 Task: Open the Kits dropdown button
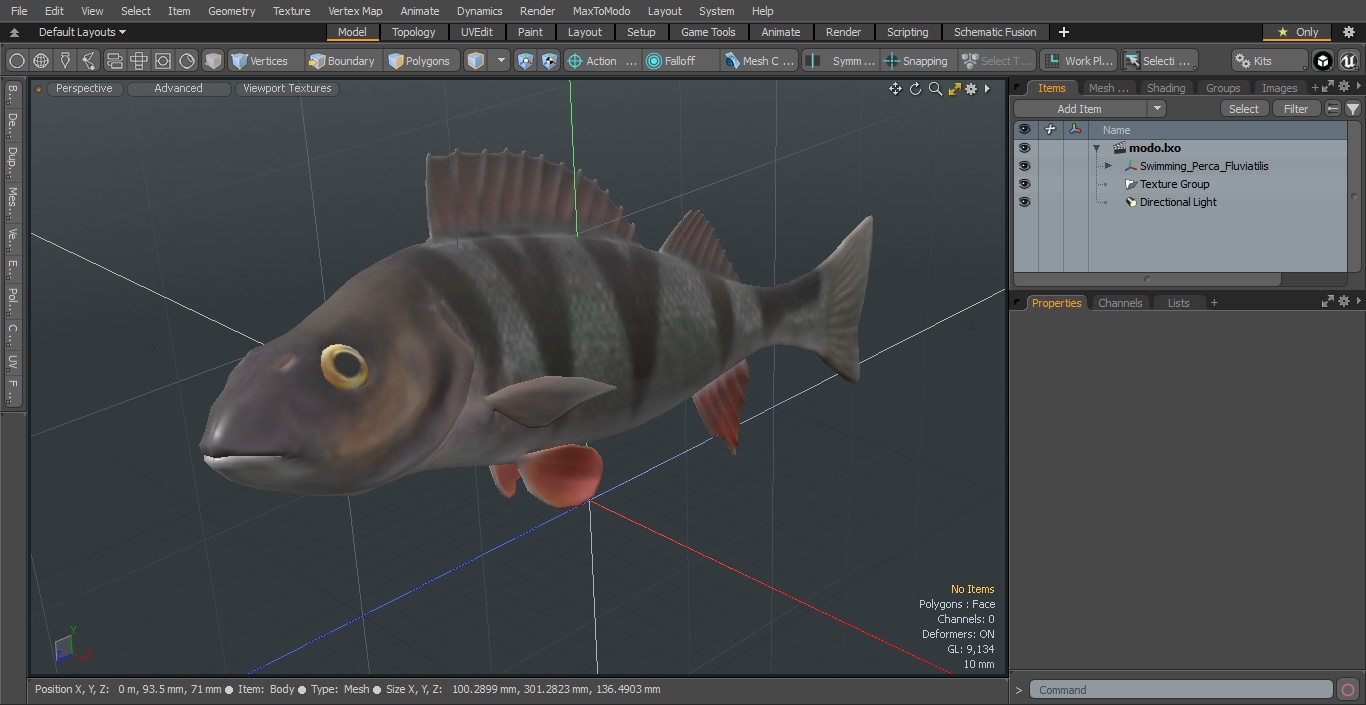click(1269, 61)
